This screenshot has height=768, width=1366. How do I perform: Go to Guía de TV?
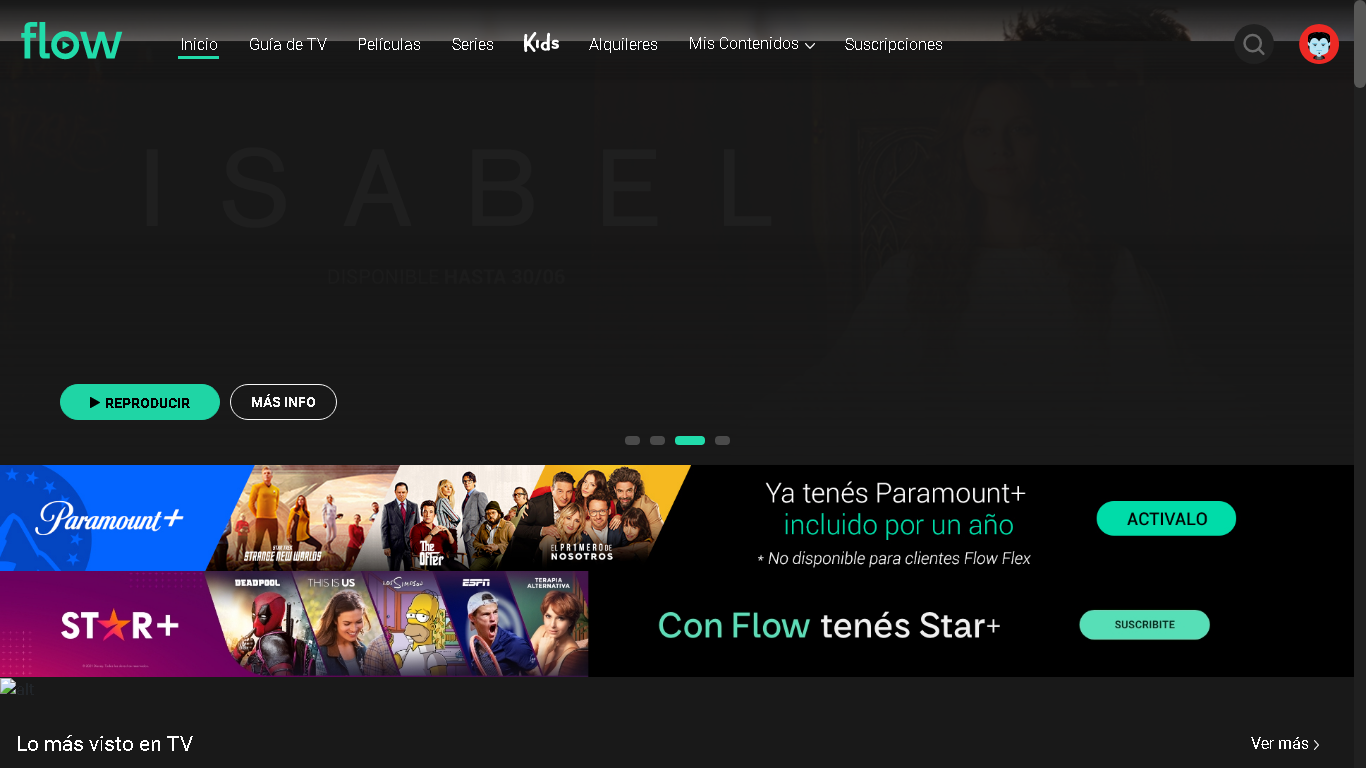pos(288,44)
